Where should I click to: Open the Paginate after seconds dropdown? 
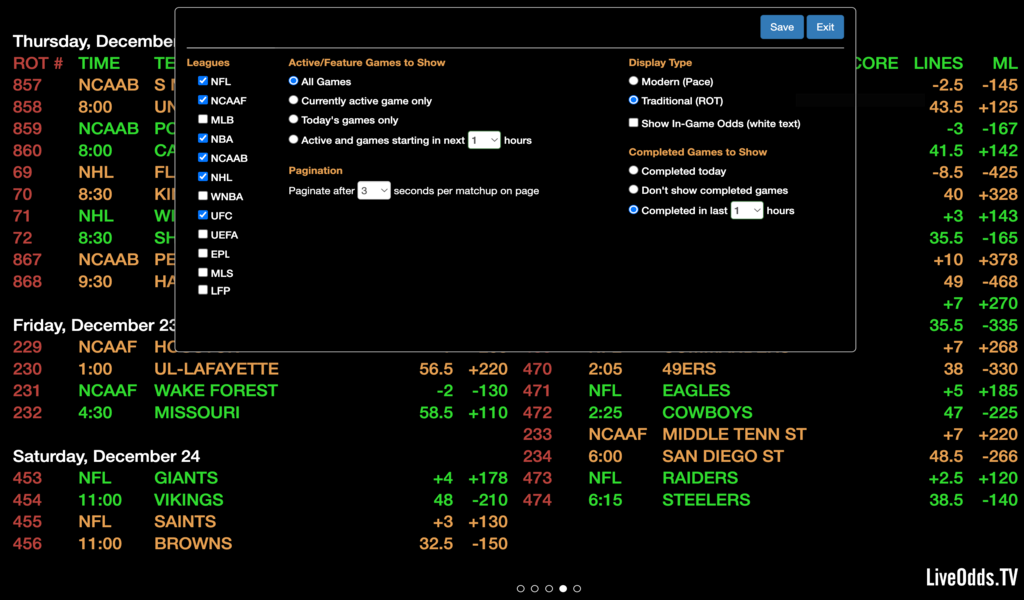pyautogui.click(x=374, y=190)
